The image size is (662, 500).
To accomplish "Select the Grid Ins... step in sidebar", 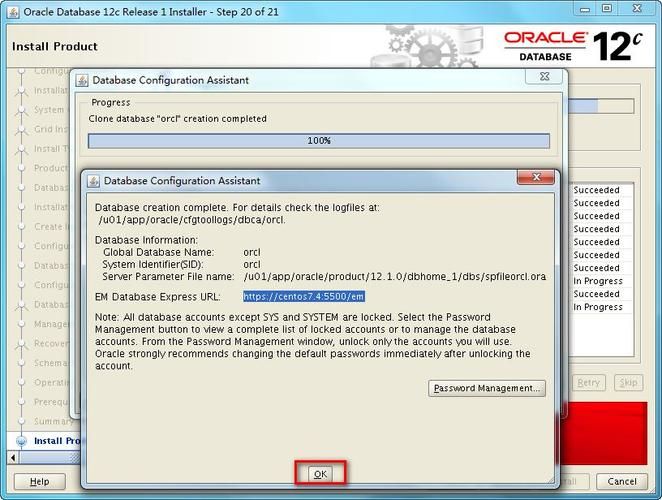I will (x=51, y=129).
